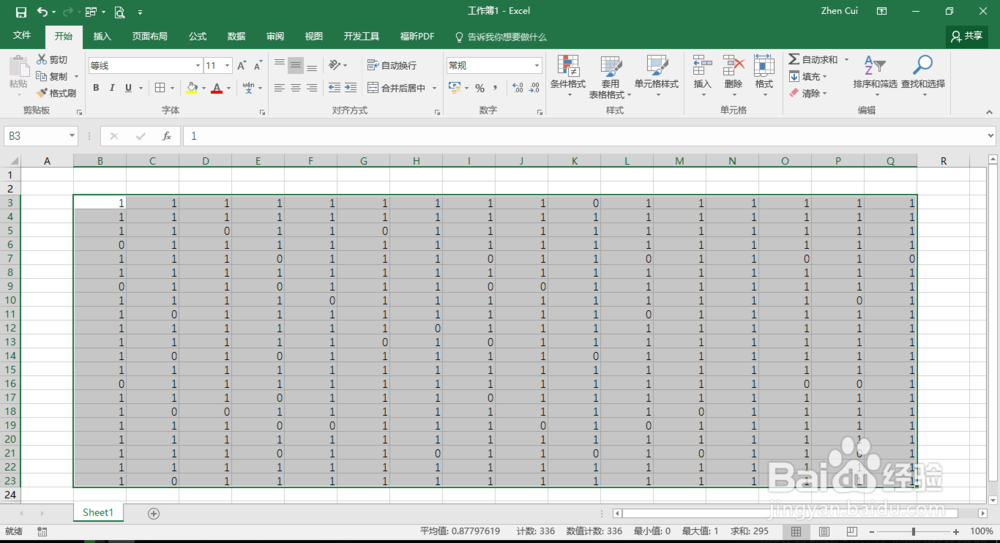Click the Insert Function fx button
The height and width of the screenshot is (543, 1000).
click(166, 136)
